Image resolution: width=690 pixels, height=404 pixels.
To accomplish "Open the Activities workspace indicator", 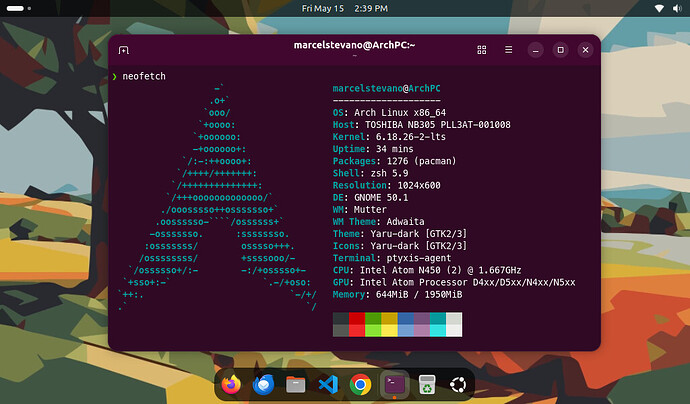I will coord(18,8).
